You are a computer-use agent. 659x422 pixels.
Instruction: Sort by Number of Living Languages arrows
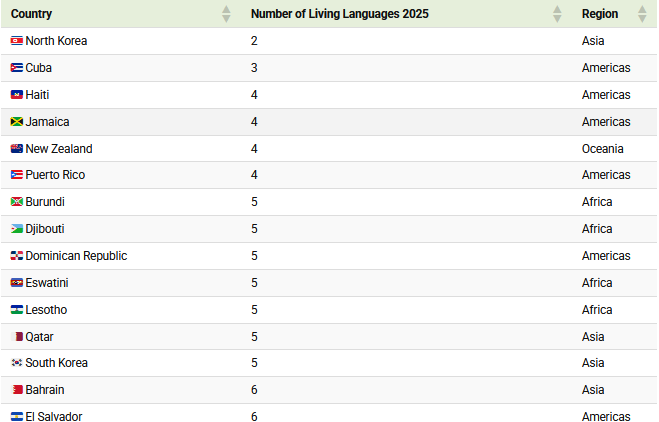(557, 14)
